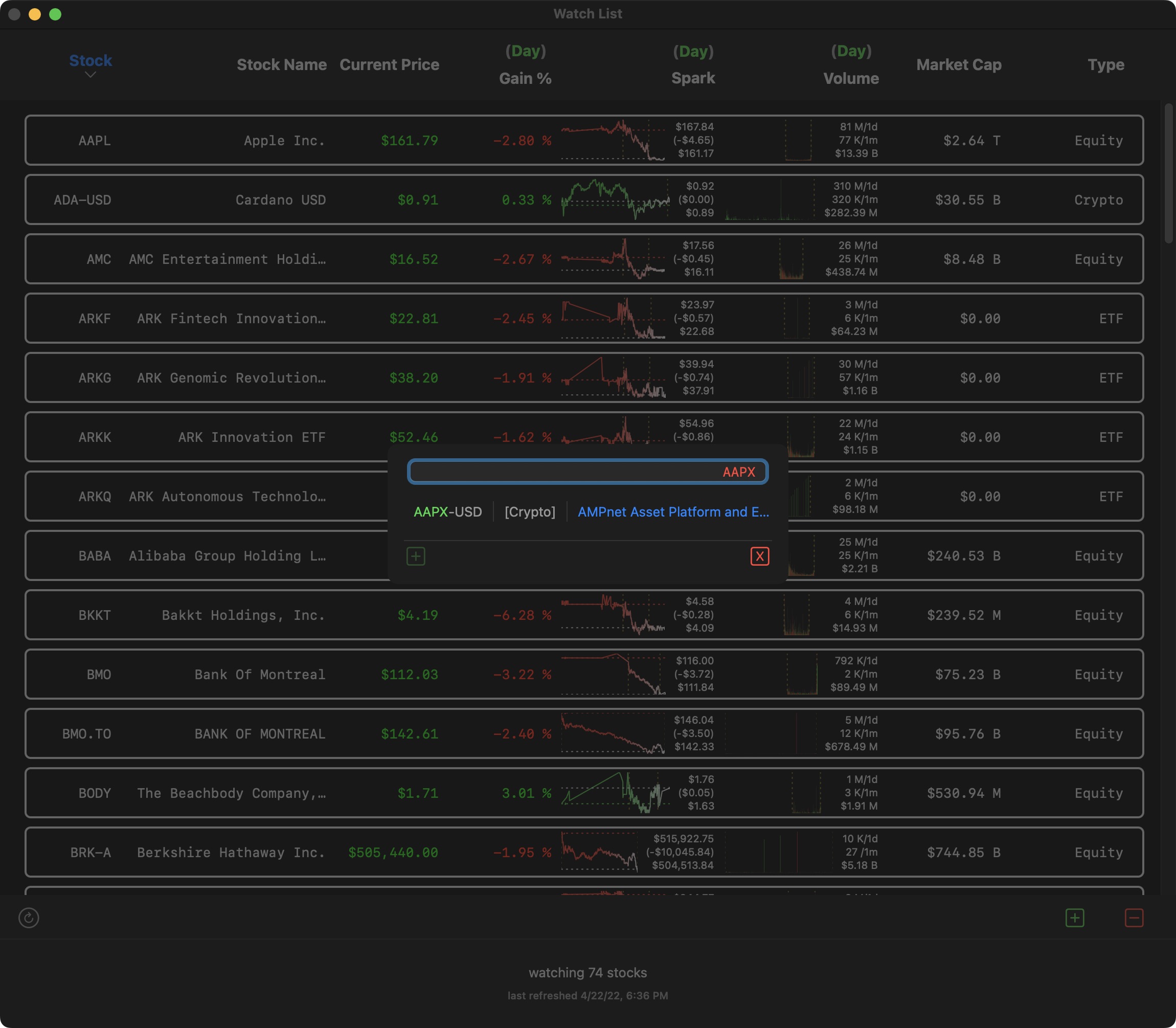The width and height of the screenshot is (1176, 1028).
Task: Sort by the Market Cap column
Action: [x=959, y=65]
